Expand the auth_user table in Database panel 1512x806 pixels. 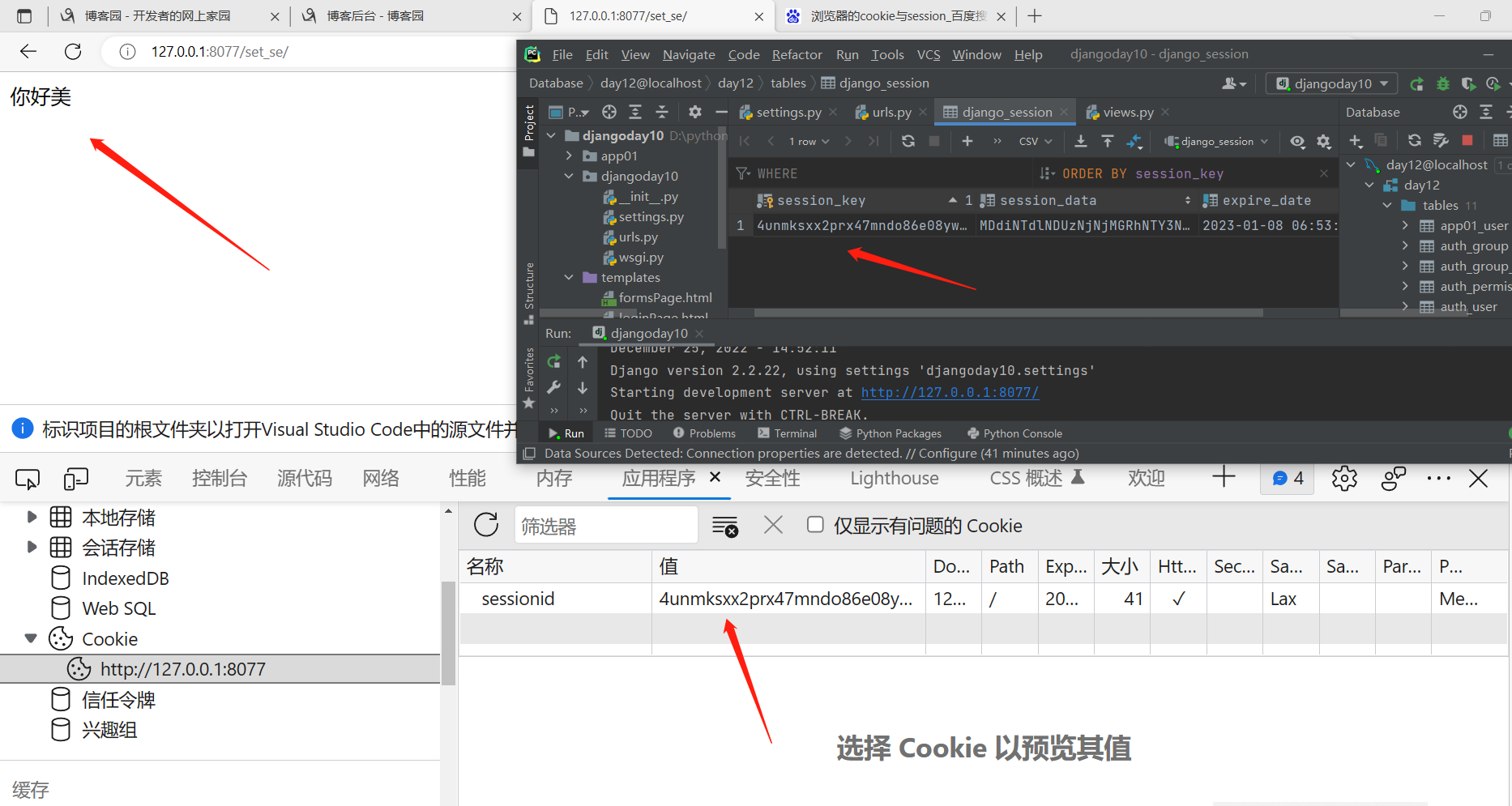1405,306
